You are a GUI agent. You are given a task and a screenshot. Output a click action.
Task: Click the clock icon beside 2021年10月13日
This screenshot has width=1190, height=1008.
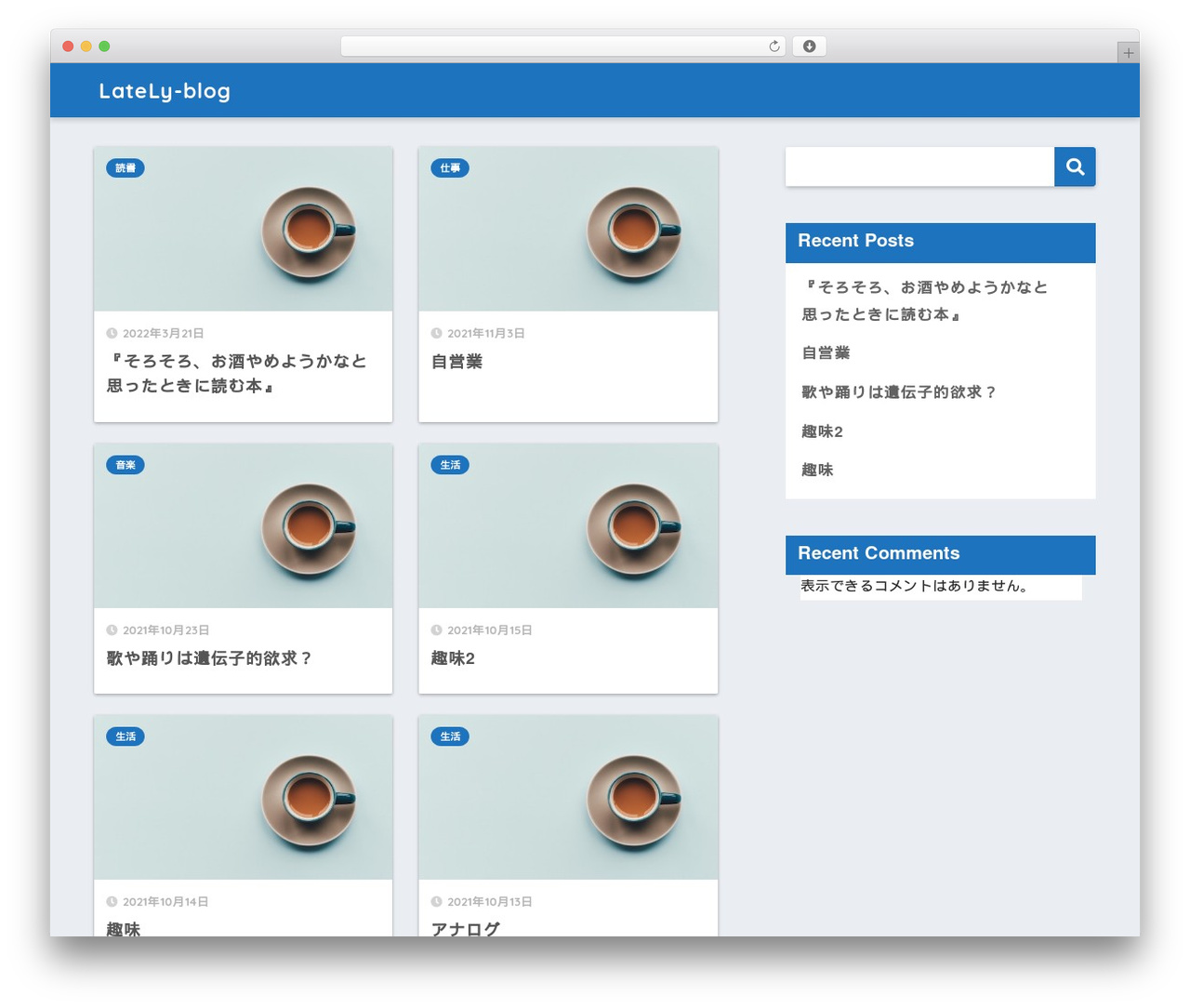[436, 901]
